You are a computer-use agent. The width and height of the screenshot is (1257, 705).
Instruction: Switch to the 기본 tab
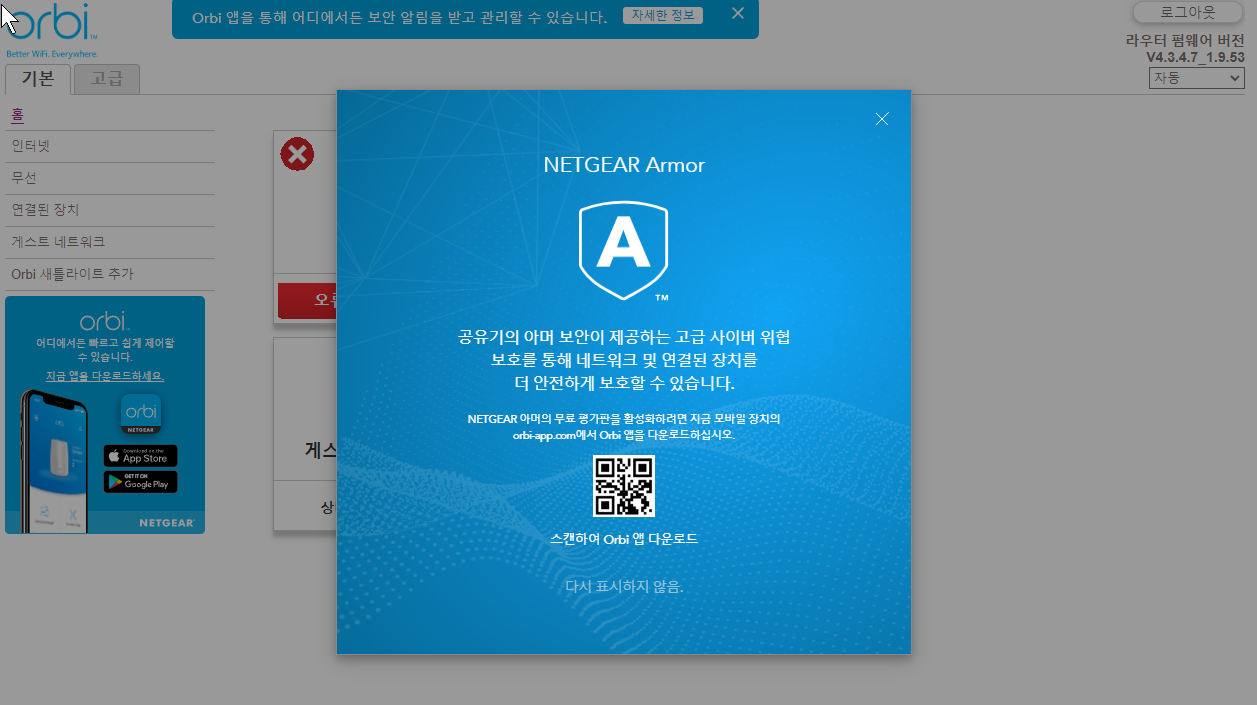(x=38, y=79)
